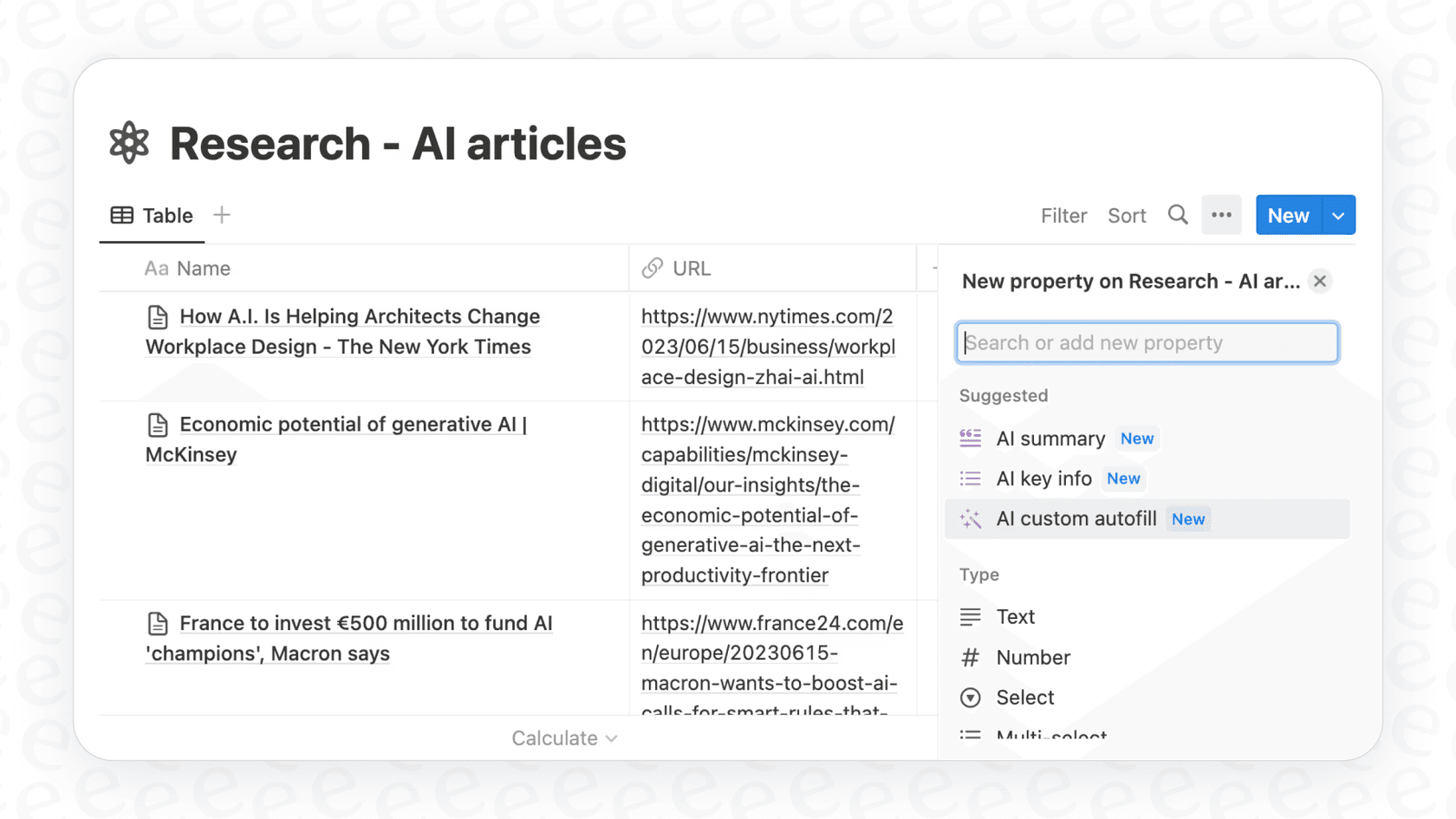
Task: Add a new view with the plus button
Action: click(222, 214)
